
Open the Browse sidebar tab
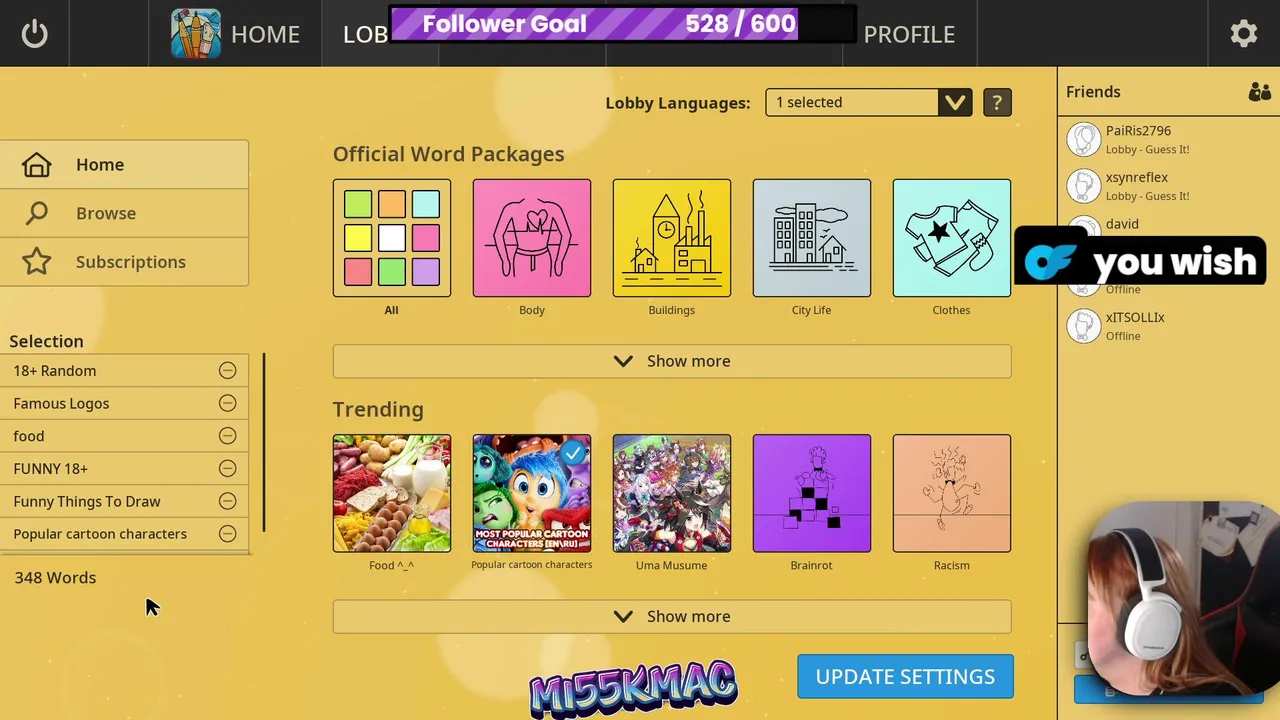point(124,213)
